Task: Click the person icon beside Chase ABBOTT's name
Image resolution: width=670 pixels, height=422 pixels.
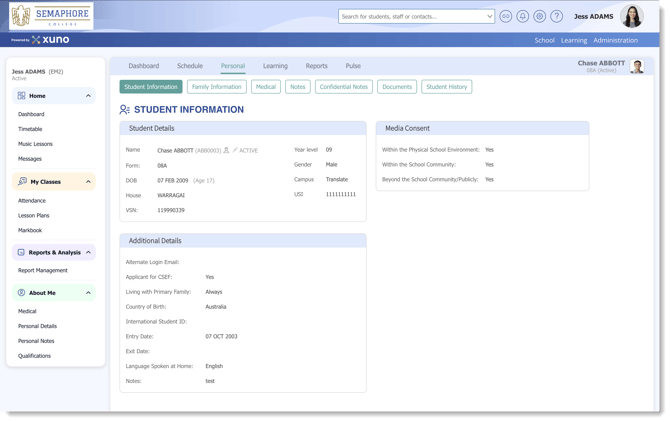Action: 226,150
